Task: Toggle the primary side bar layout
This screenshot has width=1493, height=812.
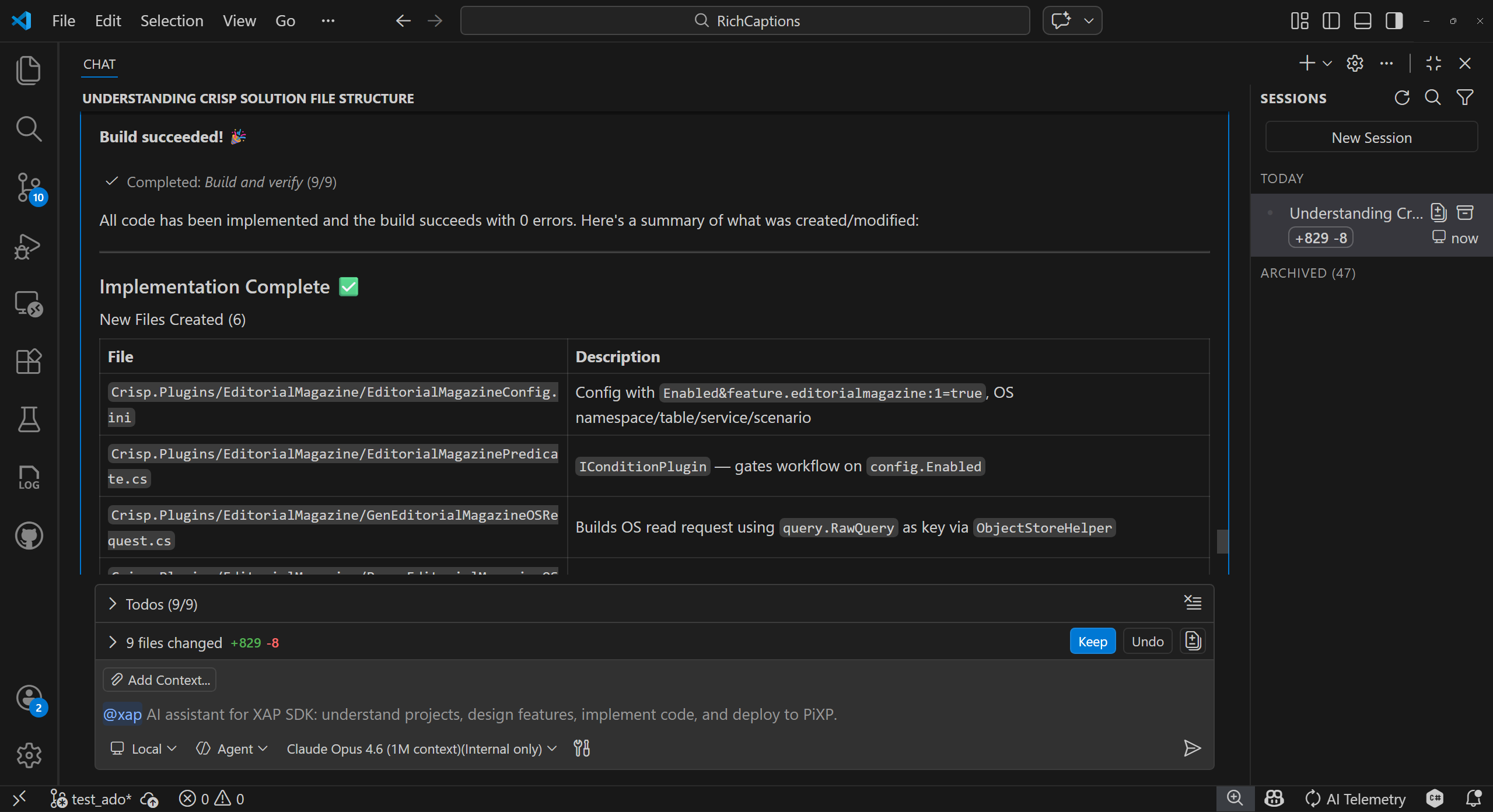Action: point(1331,21)
